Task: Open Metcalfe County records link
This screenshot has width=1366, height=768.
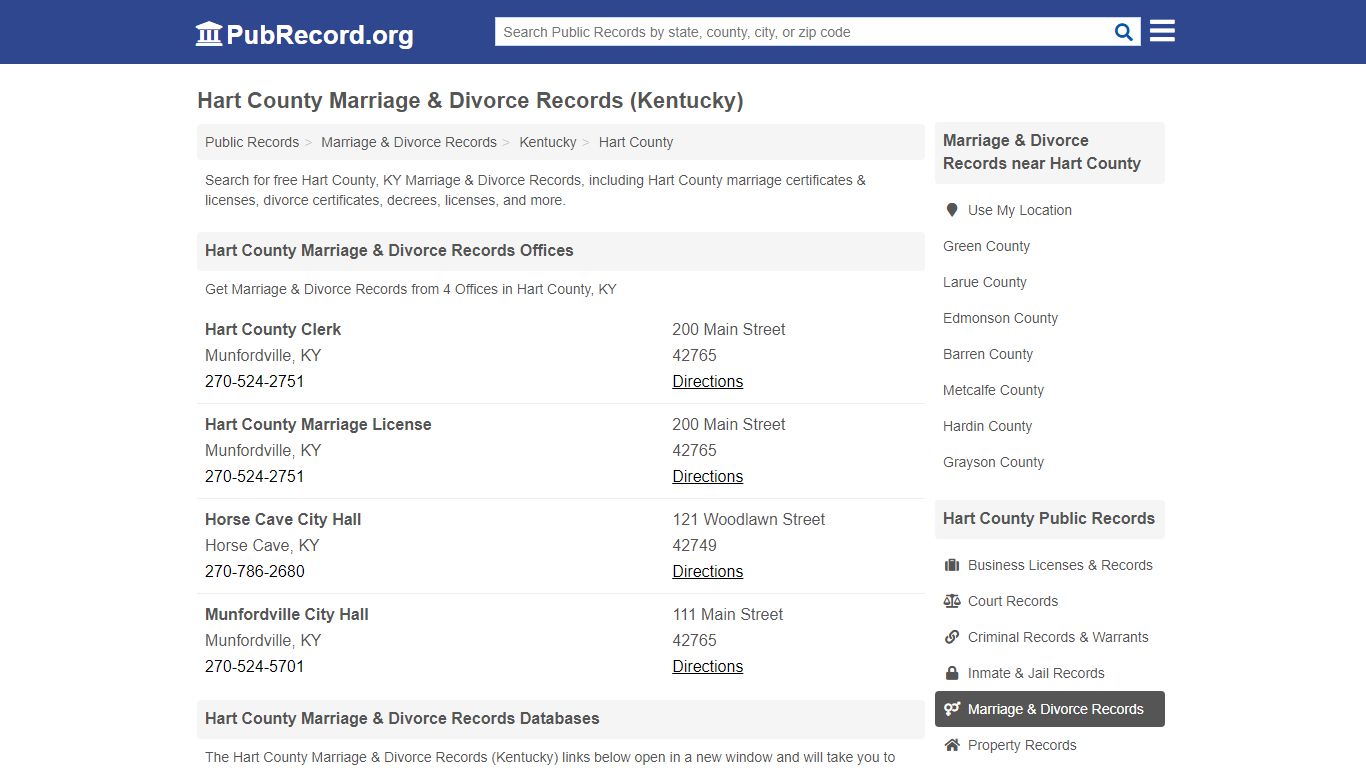Action: click(993, 390)
